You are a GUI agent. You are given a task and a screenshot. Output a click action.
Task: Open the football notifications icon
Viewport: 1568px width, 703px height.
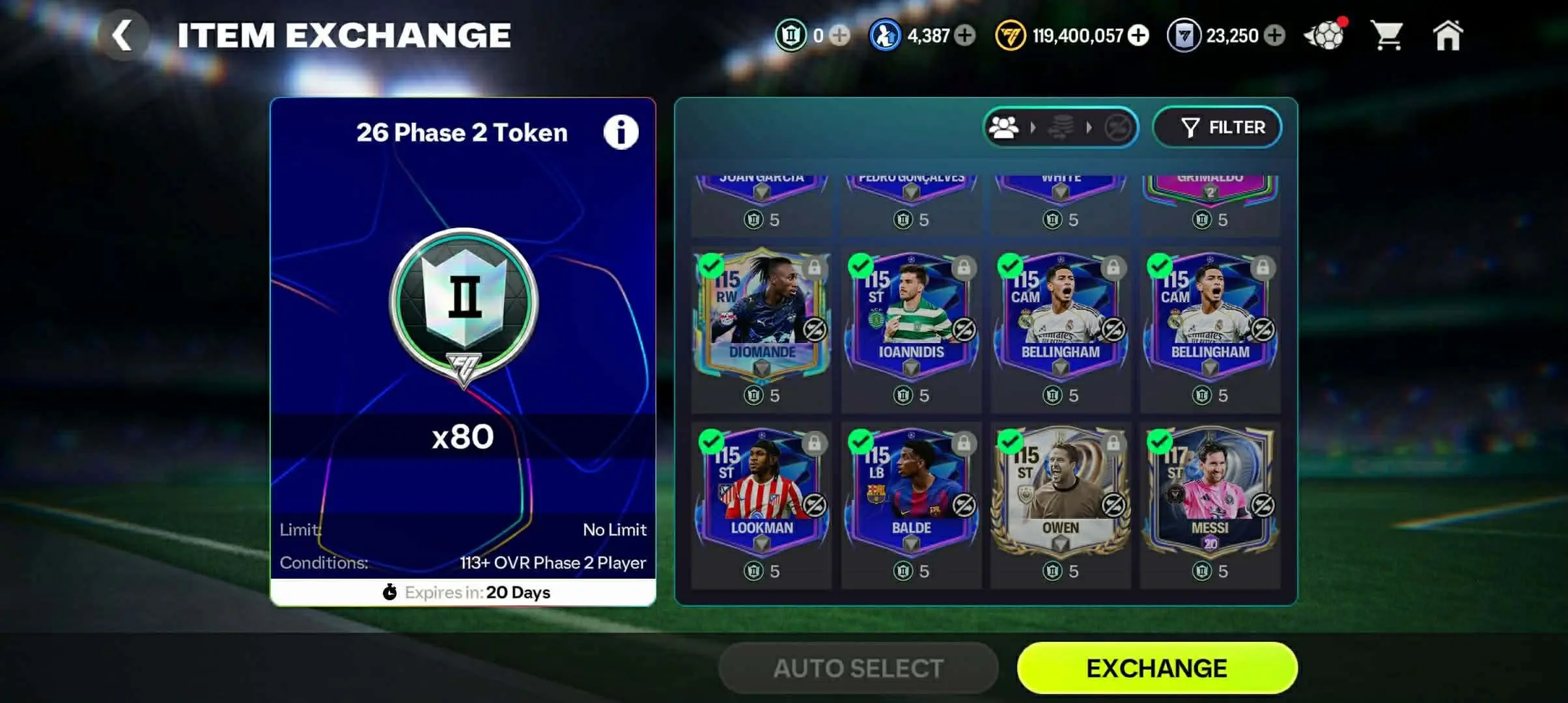(x=1326, y=34)
